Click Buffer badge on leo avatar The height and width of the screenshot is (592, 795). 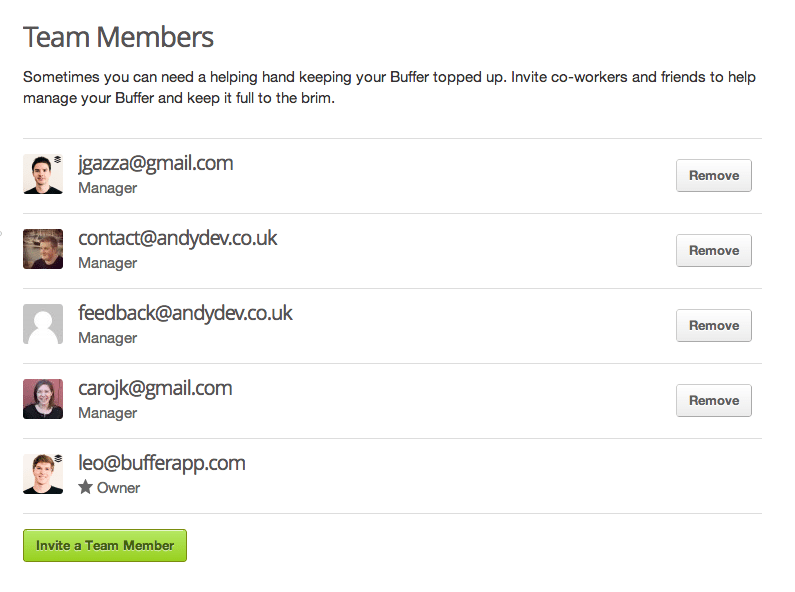(x=58, y=459)
